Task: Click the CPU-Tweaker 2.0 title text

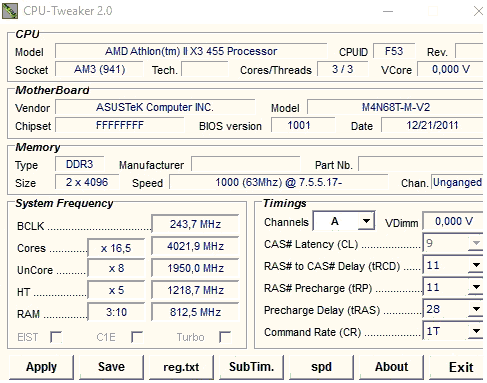Action: tap(68, 11)
